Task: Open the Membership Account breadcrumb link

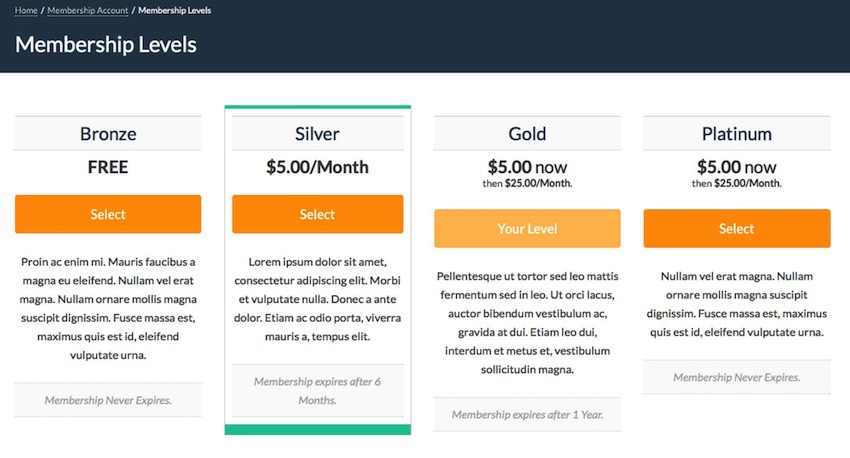Action: [x=88, y=10]
